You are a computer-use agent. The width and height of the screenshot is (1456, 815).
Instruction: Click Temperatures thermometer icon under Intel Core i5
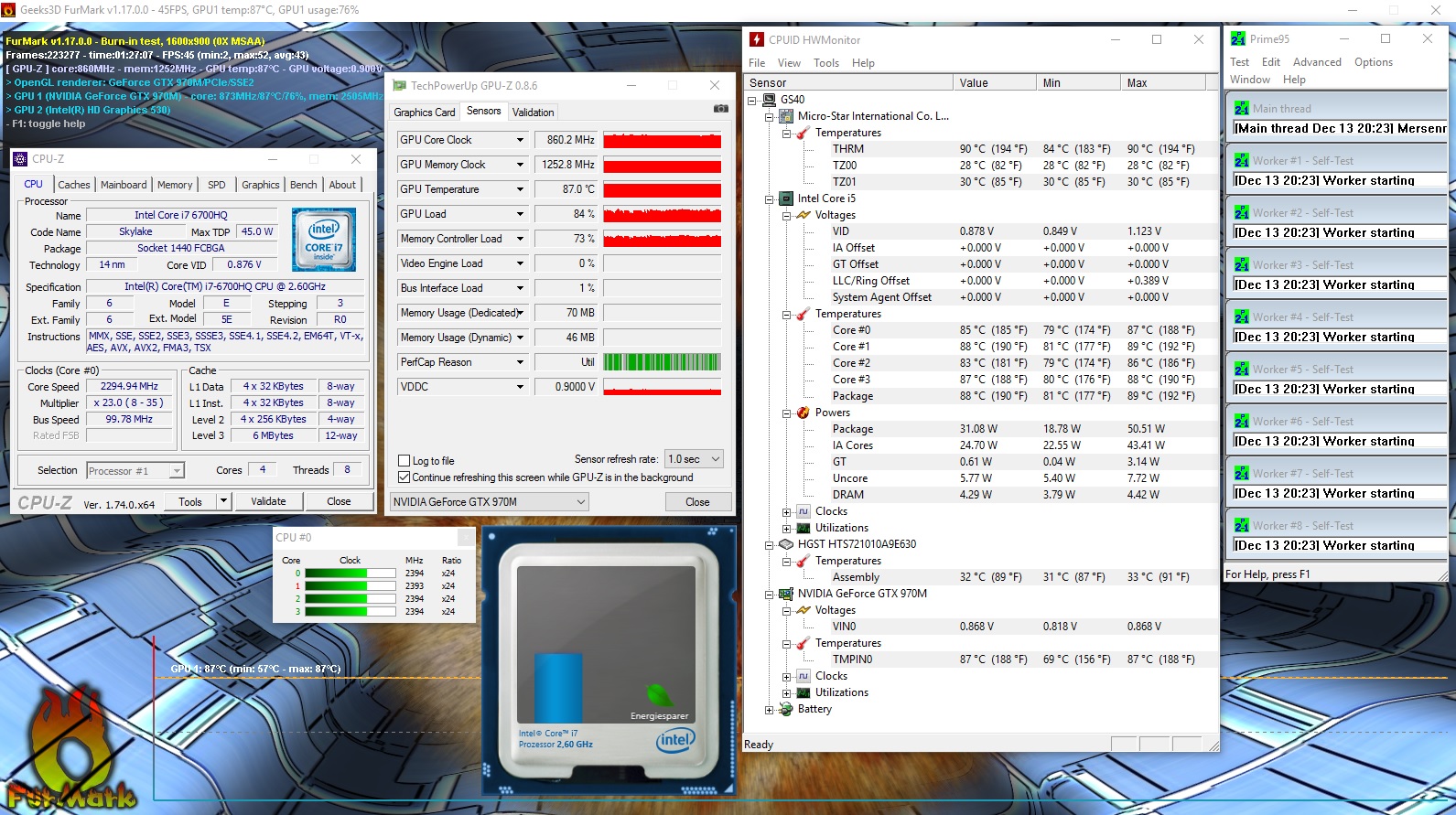803,314
